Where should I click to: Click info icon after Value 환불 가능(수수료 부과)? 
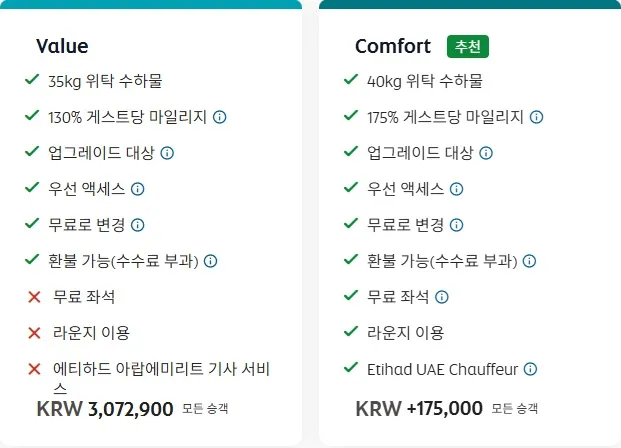pyautogui.click(x=211, y=261)
